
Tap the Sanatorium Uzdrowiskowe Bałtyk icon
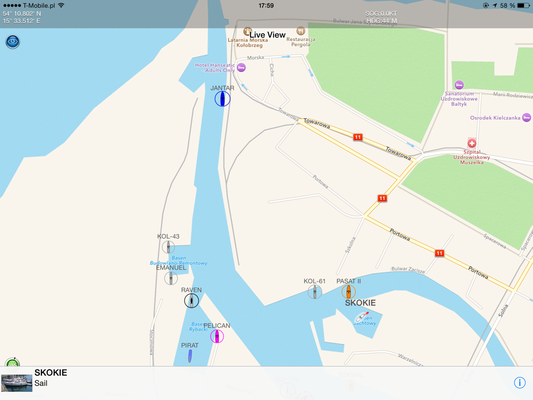coord(459,85)
